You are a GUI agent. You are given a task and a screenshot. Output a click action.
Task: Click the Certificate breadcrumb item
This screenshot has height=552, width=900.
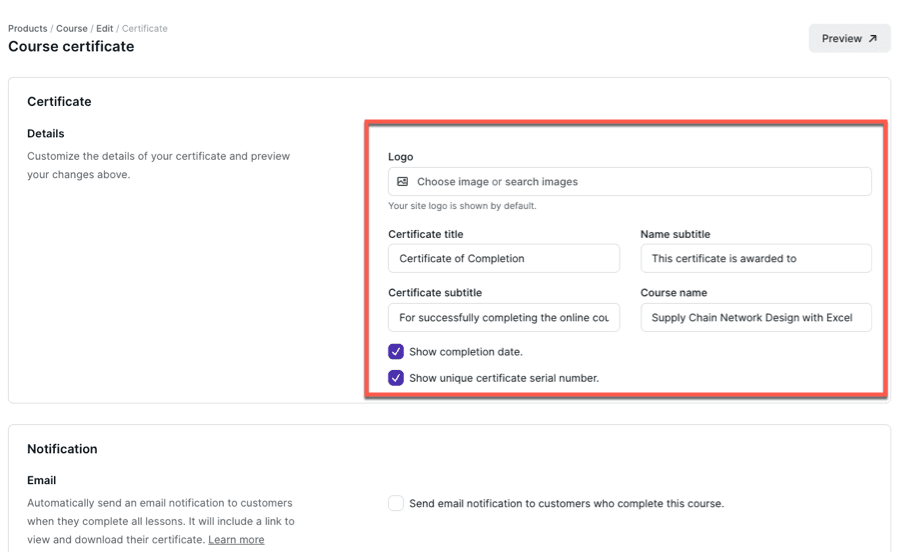145,29
